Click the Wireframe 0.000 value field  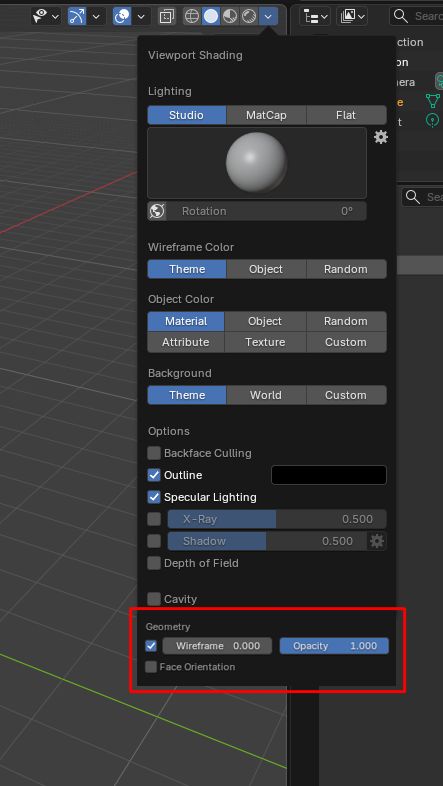tap(217, 646)
